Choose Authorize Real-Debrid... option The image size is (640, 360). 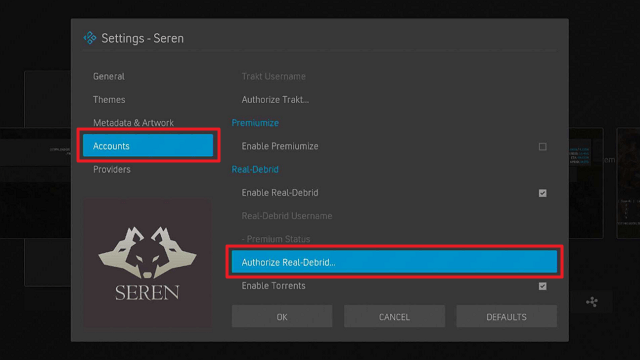tap(394, 262)
